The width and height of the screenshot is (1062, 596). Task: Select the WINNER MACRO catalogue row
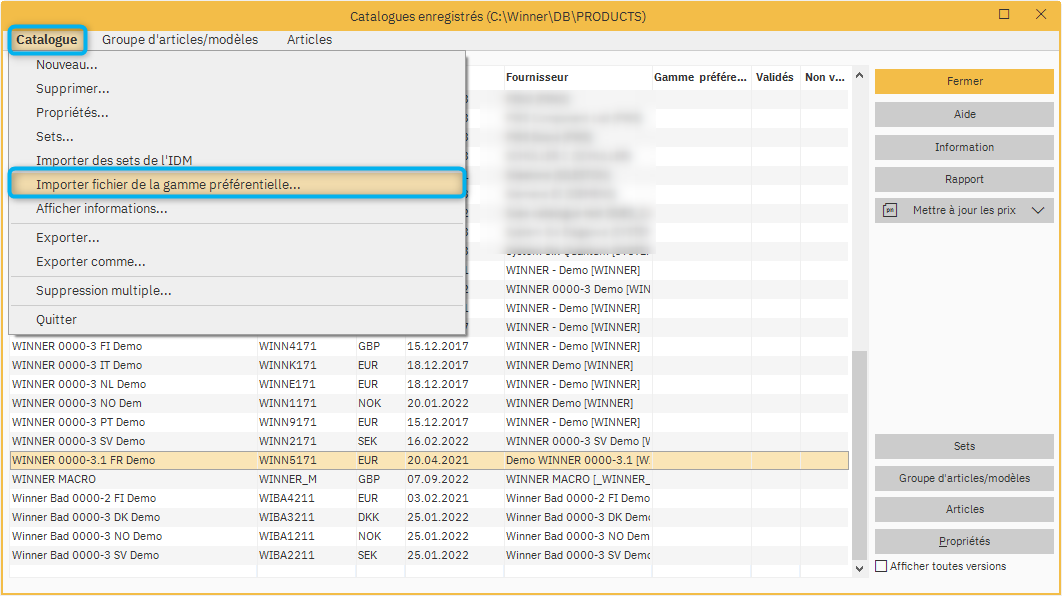click(130, 479)
